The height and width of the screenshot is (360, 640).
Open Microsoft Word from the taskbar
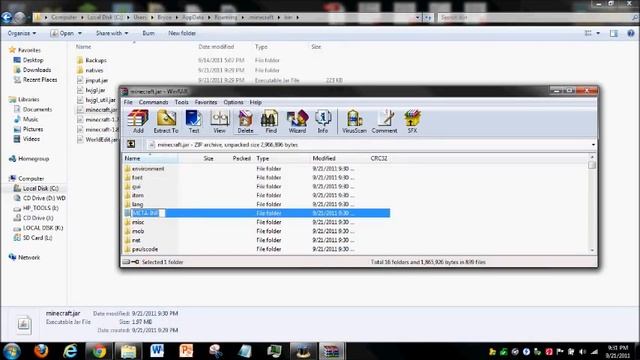[x=157, y=351]
